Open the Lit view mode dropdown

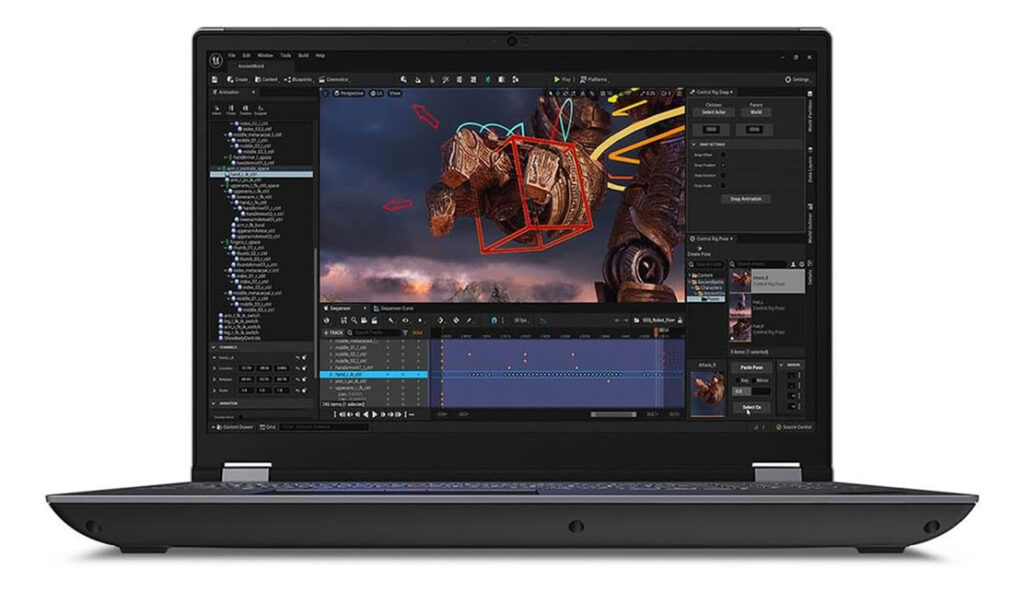(376, 93)
